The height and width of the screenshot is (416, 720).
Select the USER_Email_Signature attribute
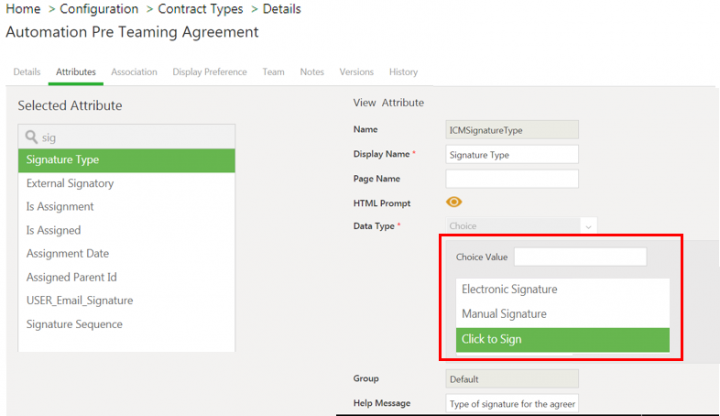coord(79,300)
